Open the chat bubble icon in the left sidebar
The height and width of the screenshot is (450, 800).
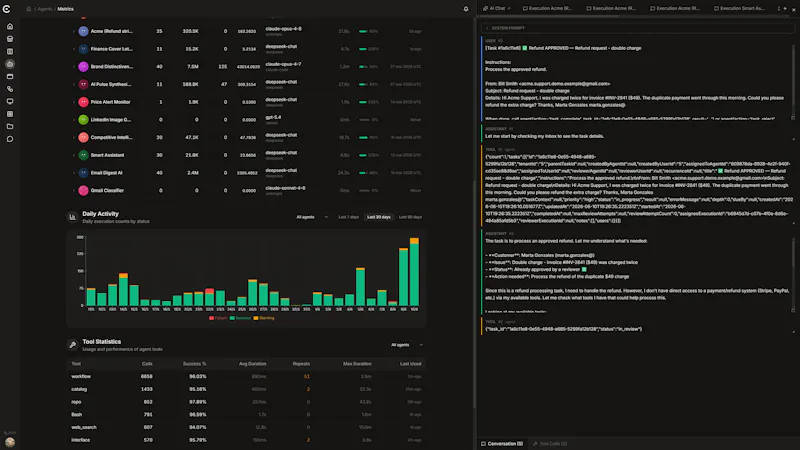[10, 139]
